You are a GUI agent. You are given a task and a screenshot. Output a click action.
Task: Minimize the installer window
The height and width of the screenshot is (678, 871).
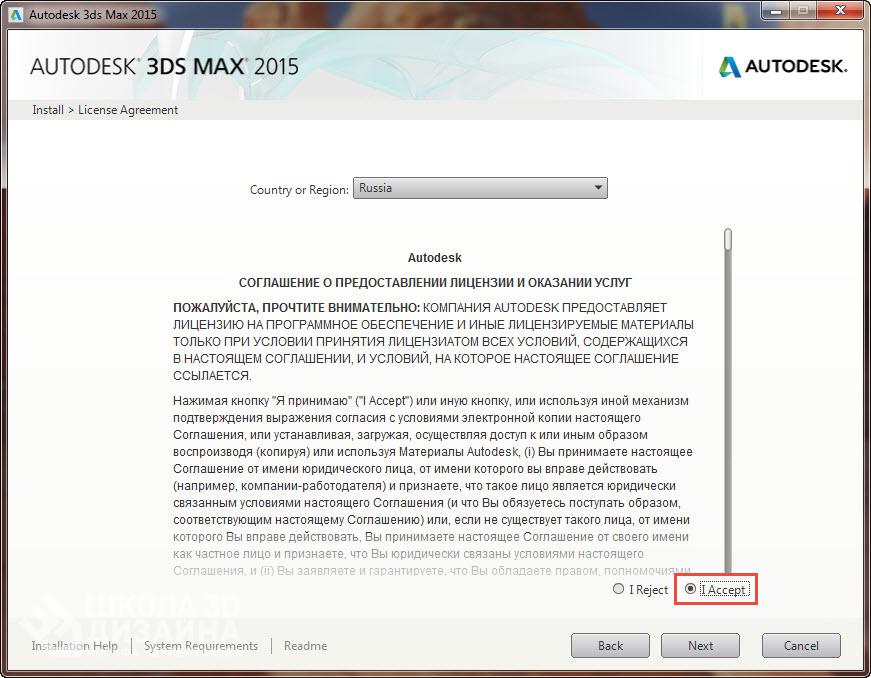pyautogui.click(x=777, y=11)
